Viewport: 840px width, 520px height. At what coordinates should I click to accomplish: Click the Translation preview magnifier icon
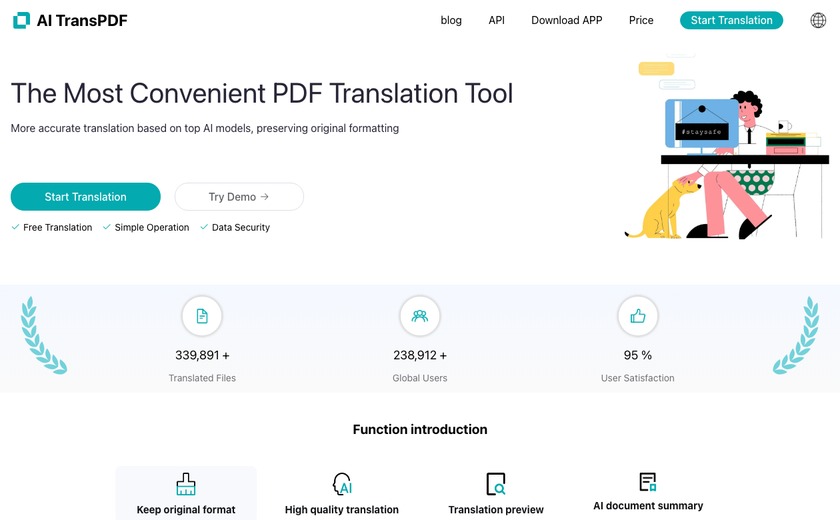[496, 484]
